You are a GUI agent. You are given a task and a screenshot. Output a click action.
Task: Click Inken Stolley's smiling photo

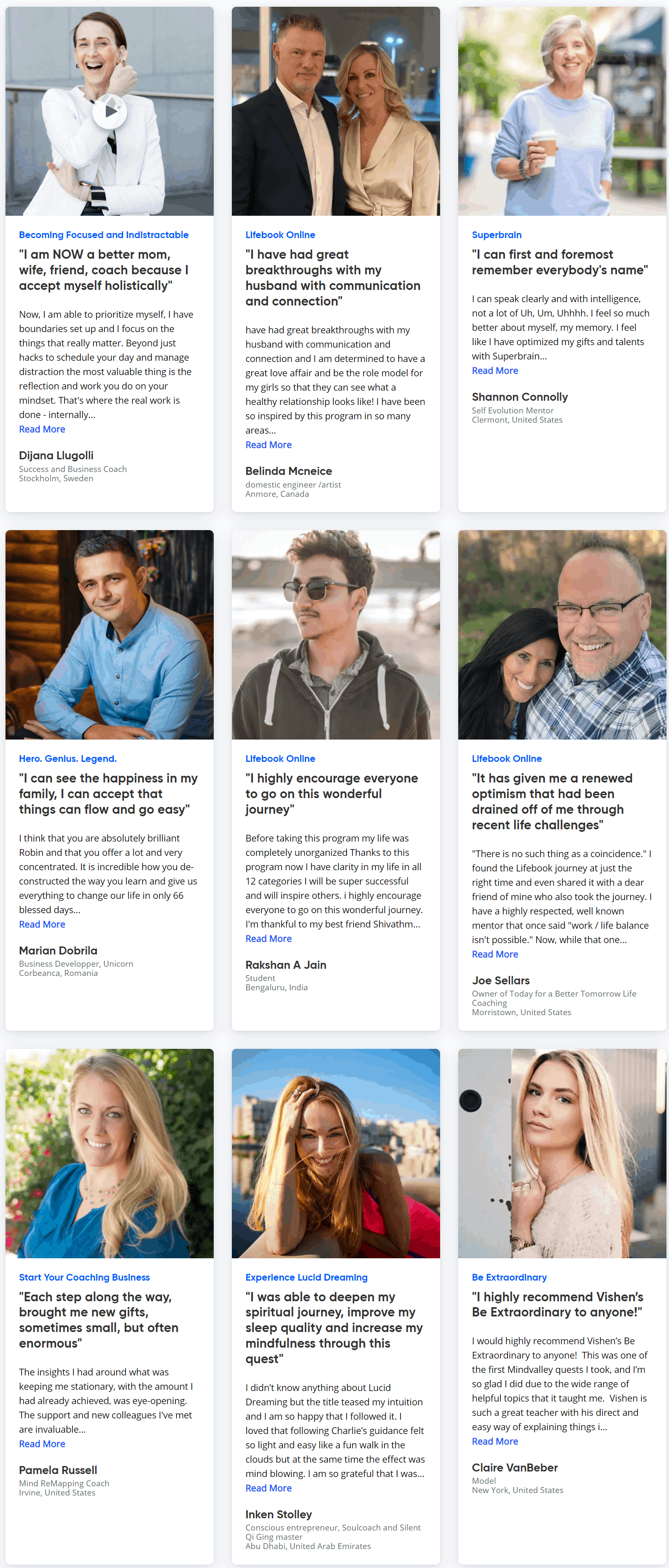tap(336, 1153)
